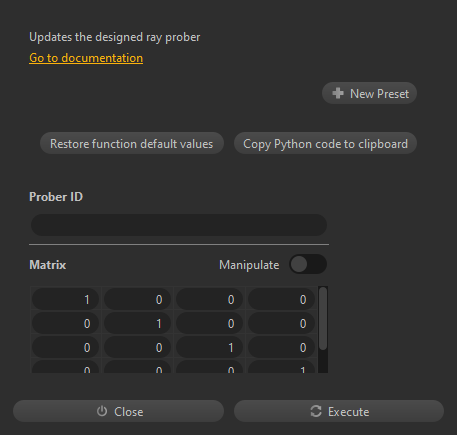Select matrix cell row three column three
457x435 pixels.
coord(209,347)
